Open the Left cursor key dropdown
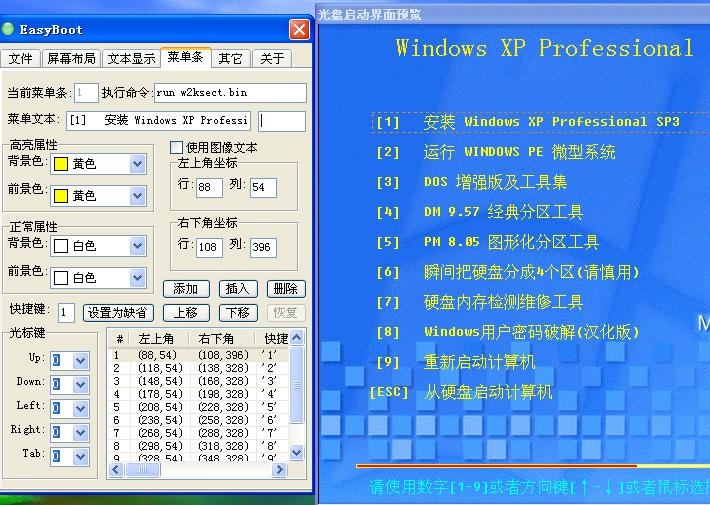Viewport: 710px width, 505px height. point(81,409)
